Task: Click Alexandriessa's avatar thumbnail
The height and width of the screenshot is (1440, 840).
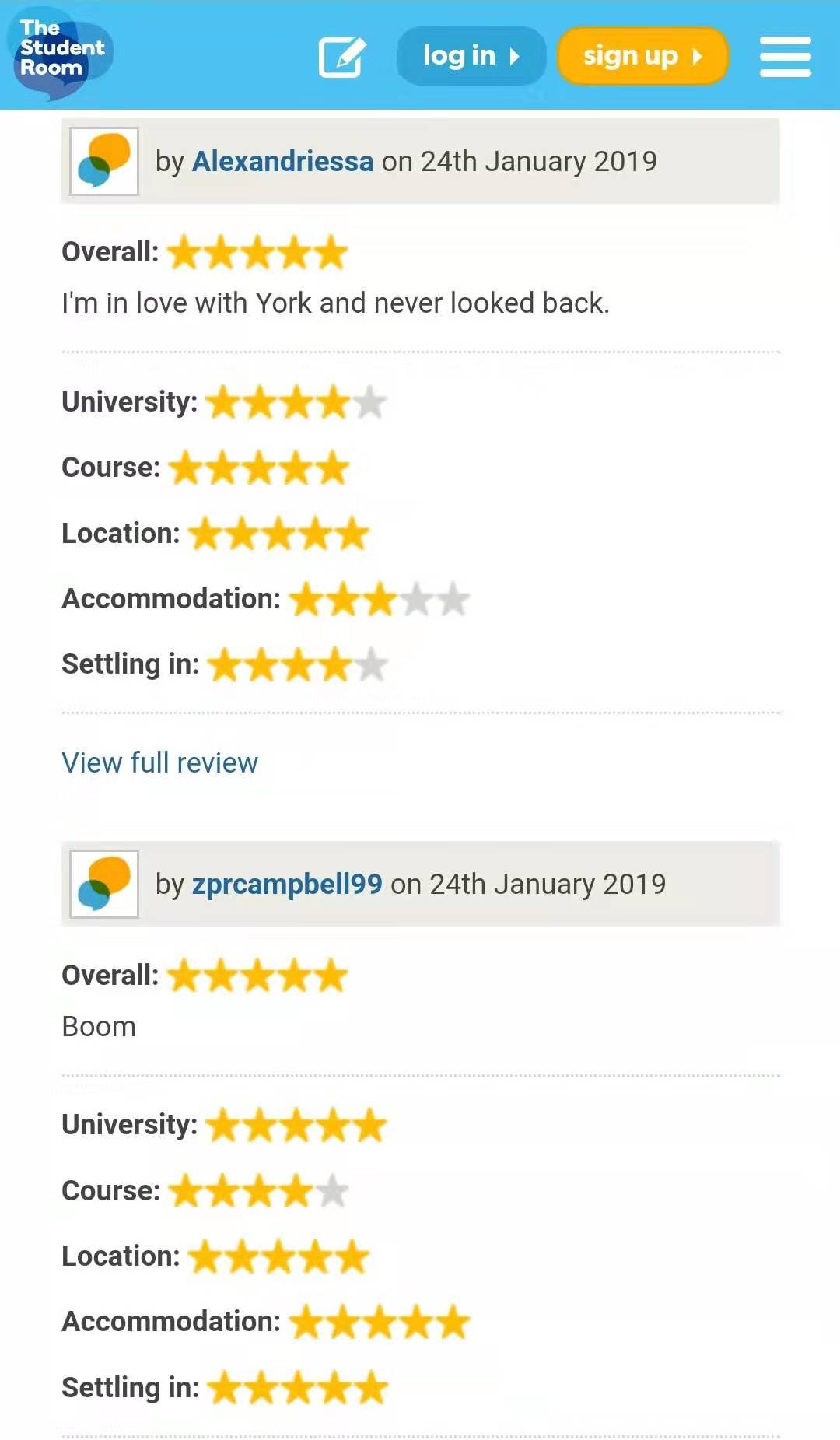Action: click(104, 161)
